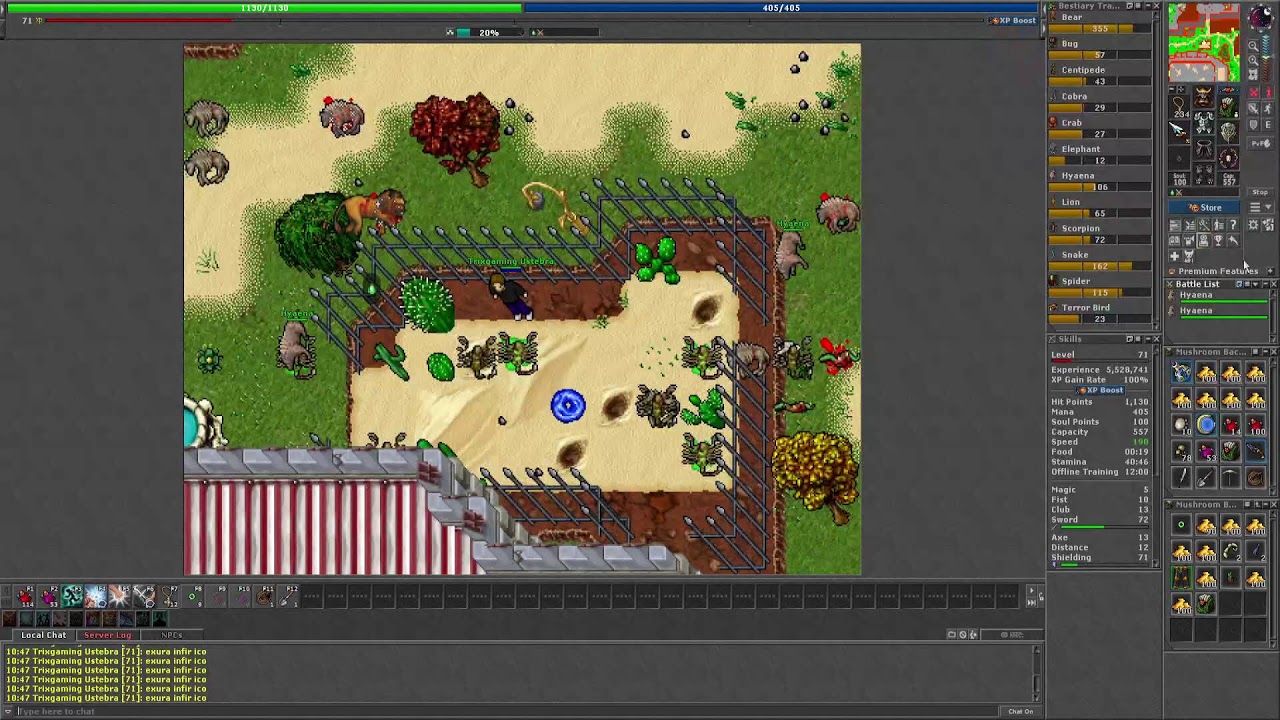This screenshot has height=720, width=1280.
Task: Use the F3 hotkey spell slot
Action: coord(72,597)
